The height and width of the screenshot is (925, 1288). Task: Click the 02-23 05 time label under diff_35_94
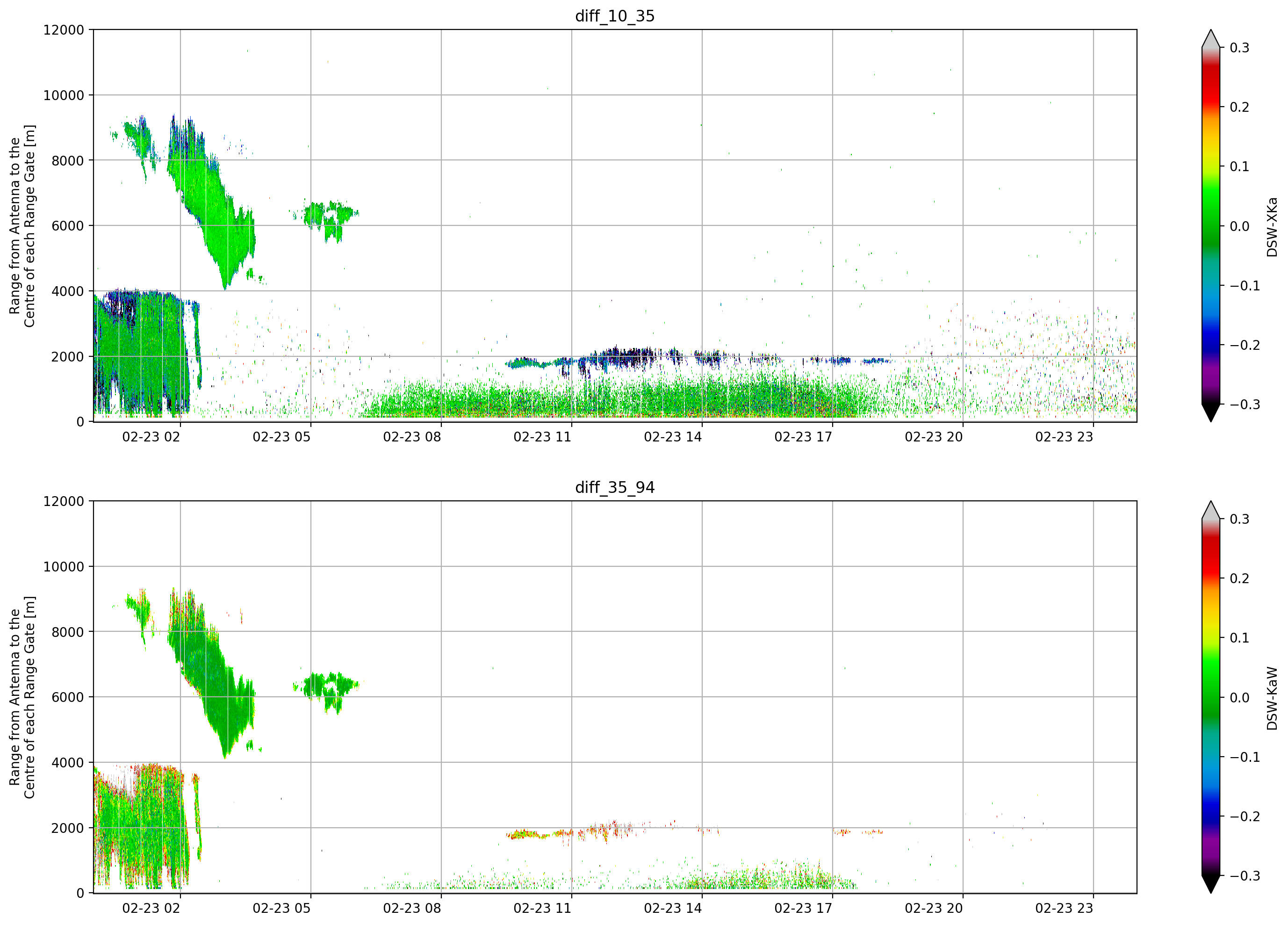(x=282, y=909)
